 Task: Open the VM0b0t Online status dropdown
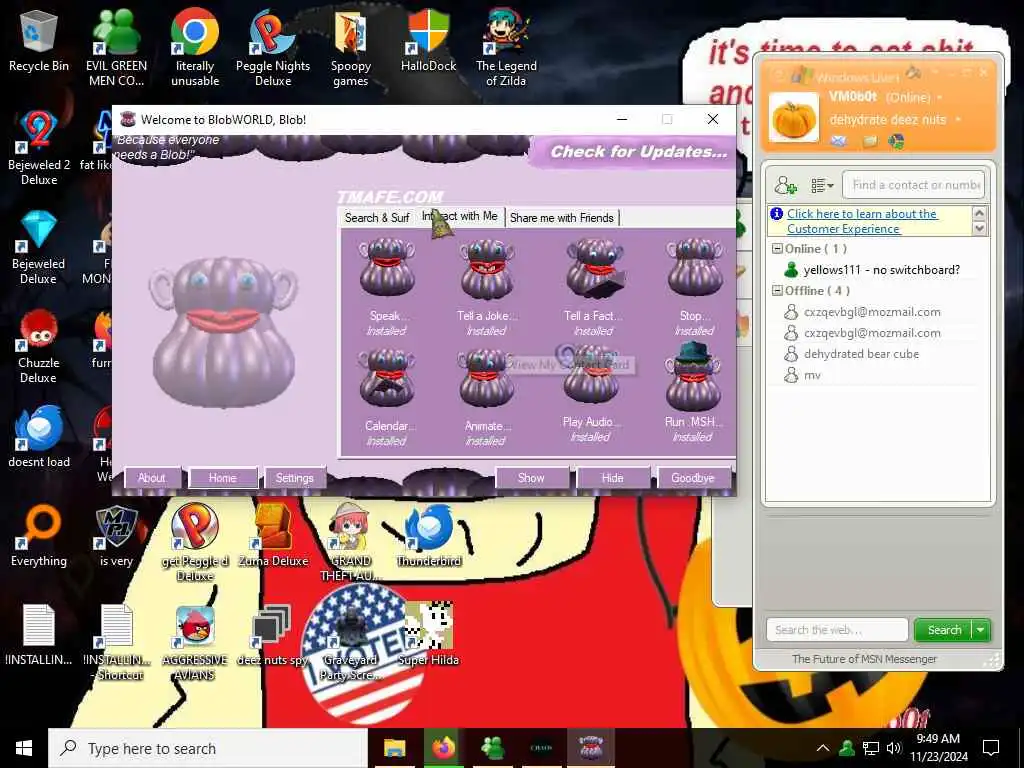coord(940,97)
